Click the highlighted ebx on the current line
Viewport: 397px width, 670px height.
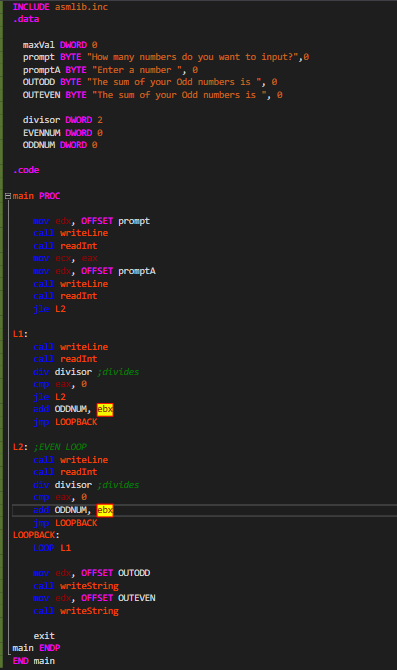click(x=105, y=510)
